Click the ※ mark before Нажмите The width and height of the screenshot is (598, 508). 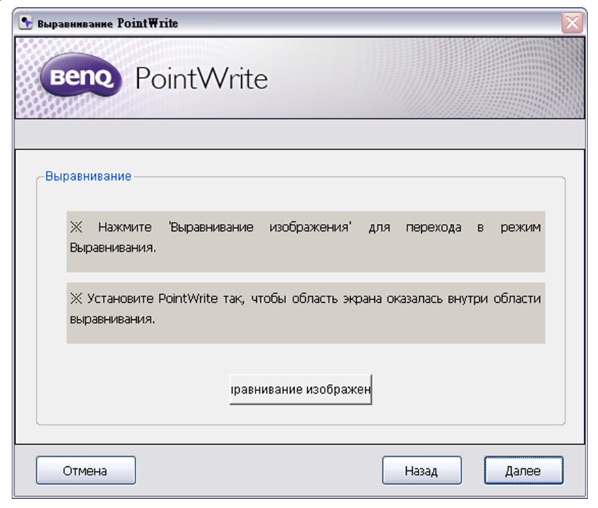(76, 227)
